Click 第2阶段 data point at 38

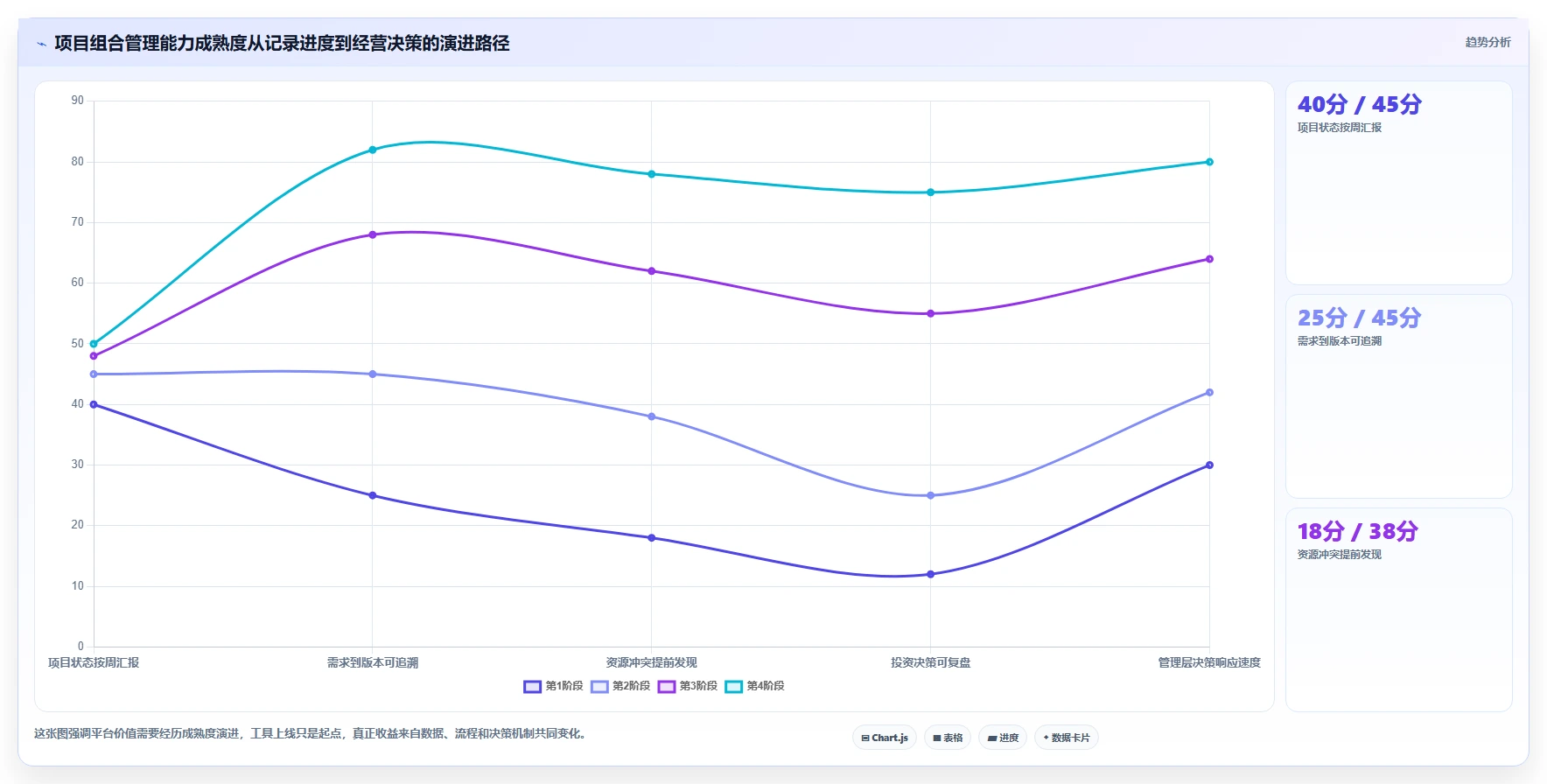pos(652,416)
